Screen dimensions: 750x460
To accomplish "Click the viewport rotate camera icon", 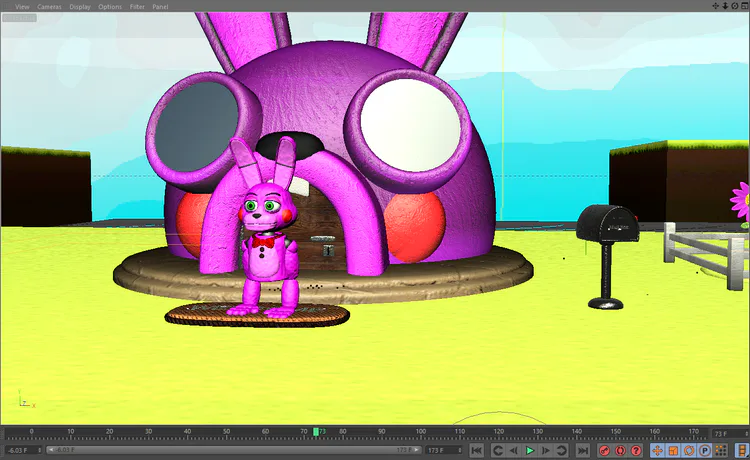I will coord(735,6).
